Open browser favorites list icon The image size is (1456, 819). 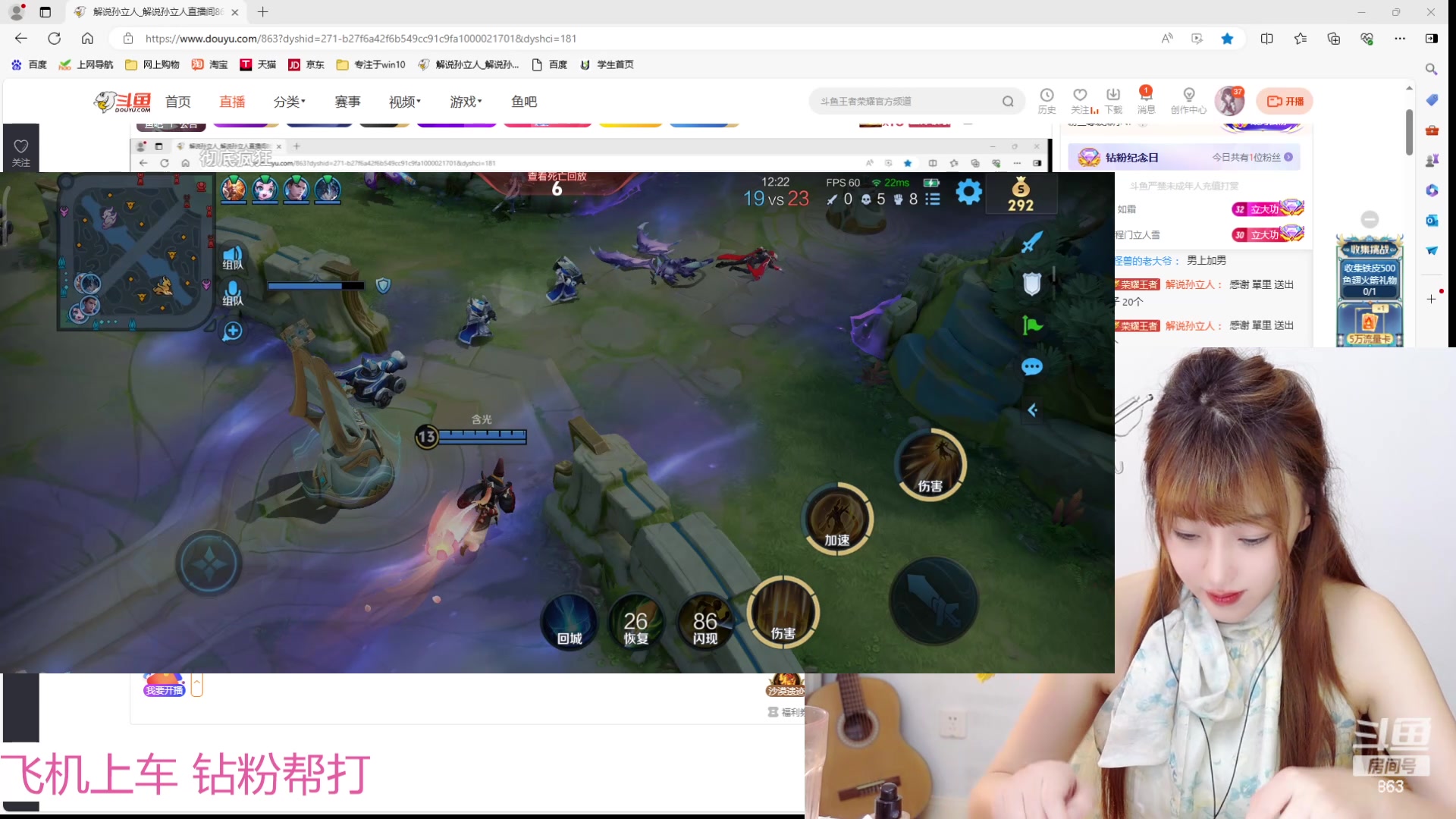click(x=1301, y=39)
